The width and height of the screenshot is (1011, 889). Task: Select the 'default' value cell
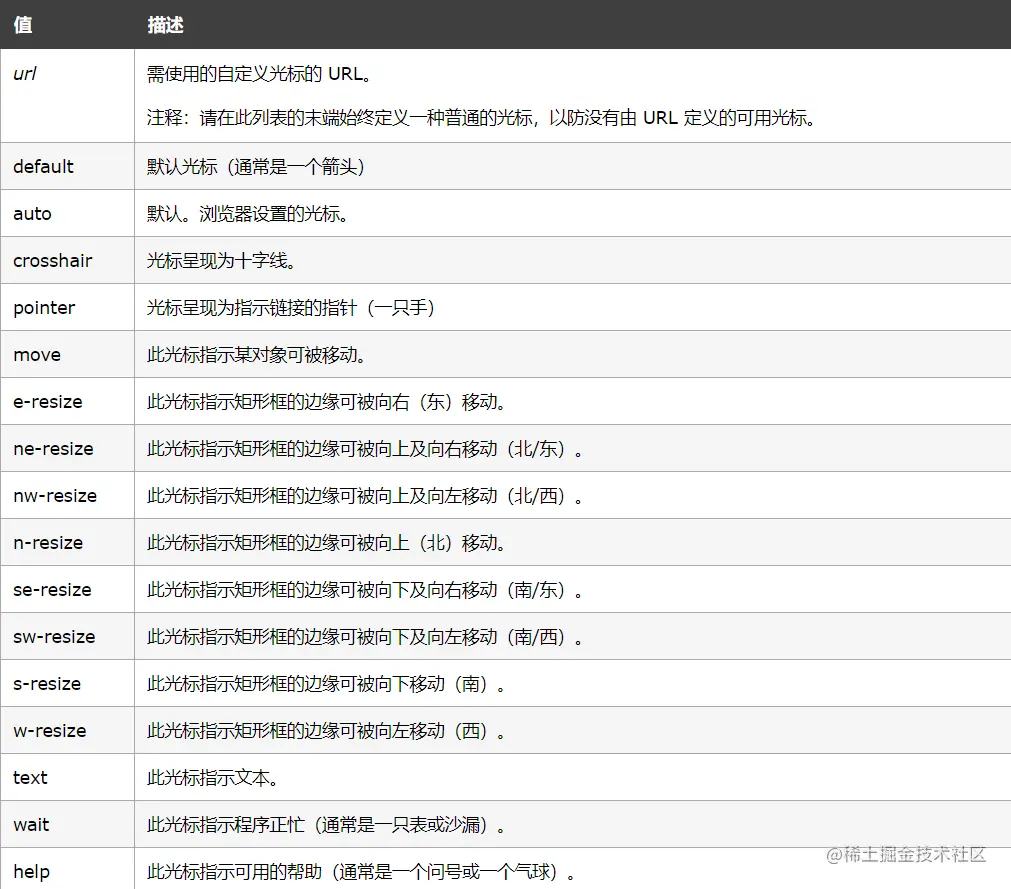pos(67,166)
